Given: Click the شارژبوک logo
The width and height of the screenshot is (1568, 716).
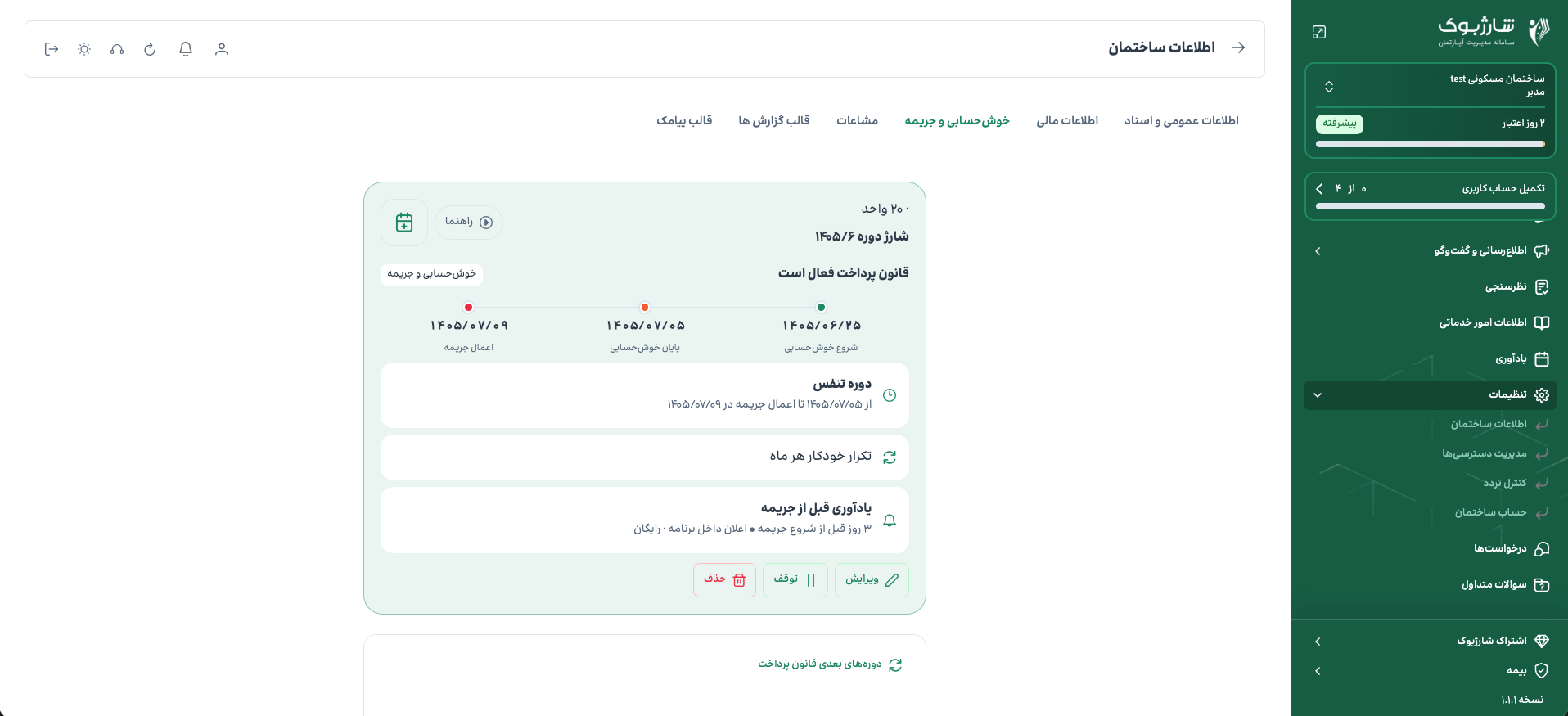Looking at the screenshot, I should pyautogui.click(x=1494, y=31).
